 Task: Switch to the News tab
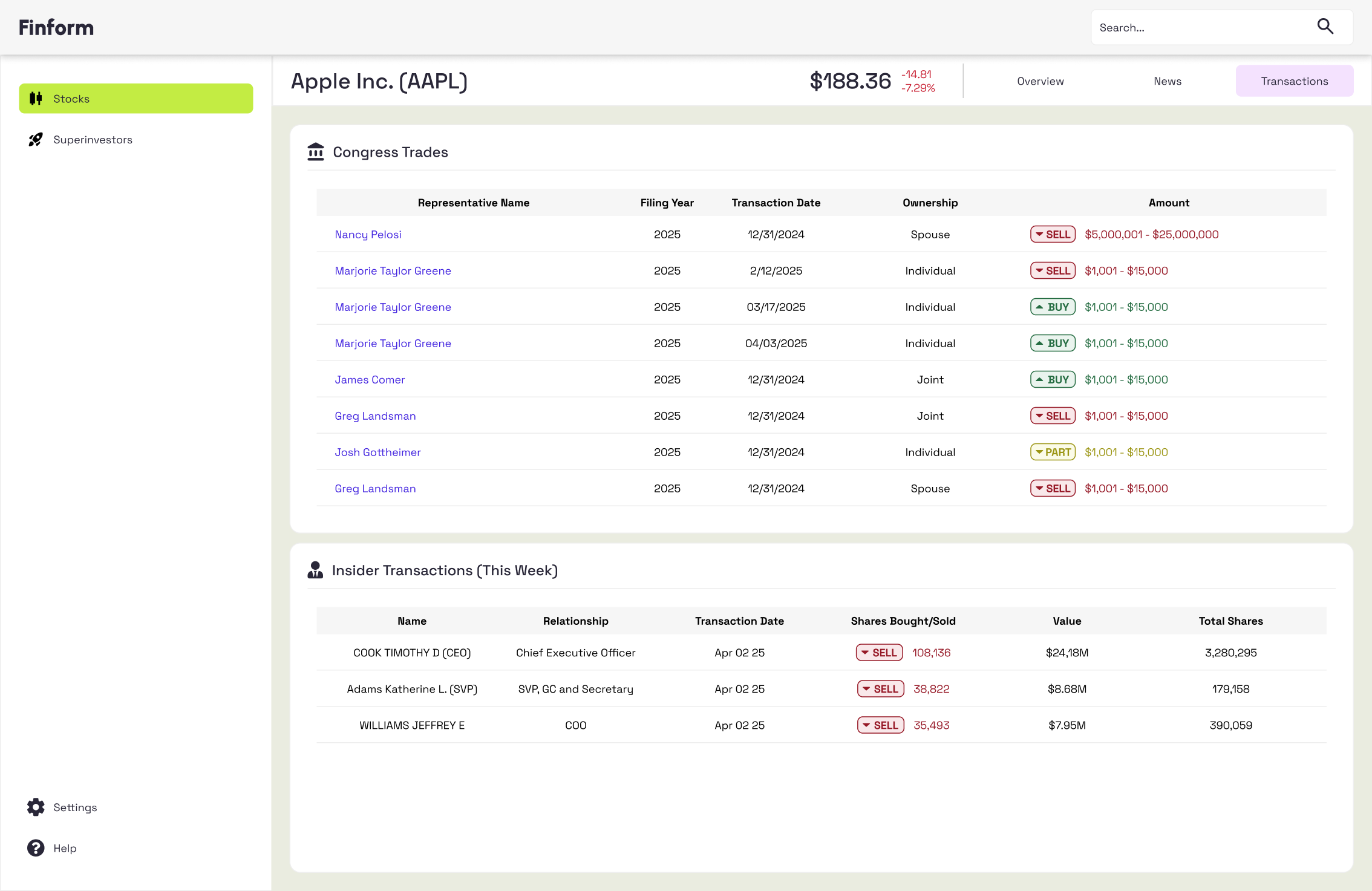[x=1168, y=81]
